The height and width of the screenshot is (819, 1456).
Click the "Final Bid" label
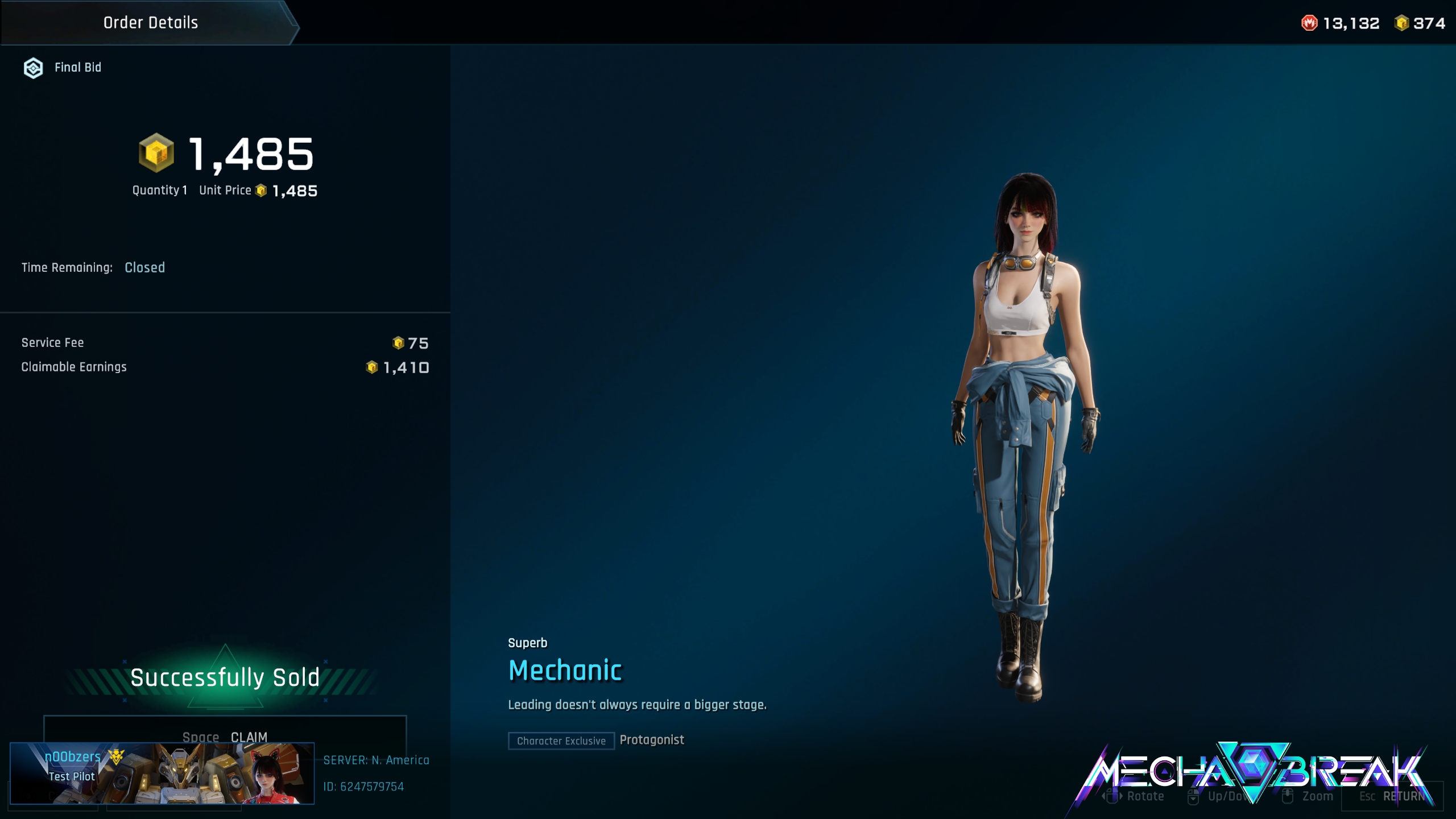(78, 67)
